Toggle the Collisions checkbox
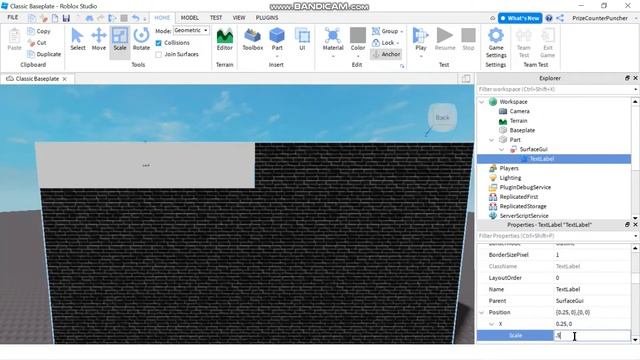The image size is (640, 360). point(158,43)
